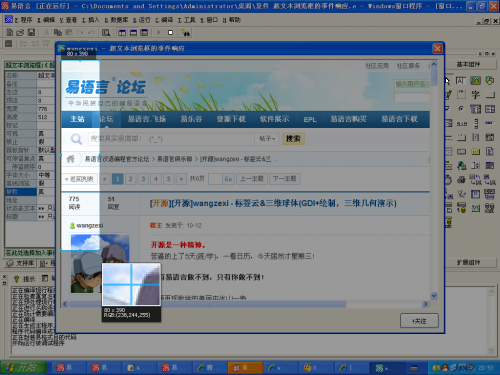Click the 基本组件 component group header
The height and width of the screenshot is (375, 500).
468,64
